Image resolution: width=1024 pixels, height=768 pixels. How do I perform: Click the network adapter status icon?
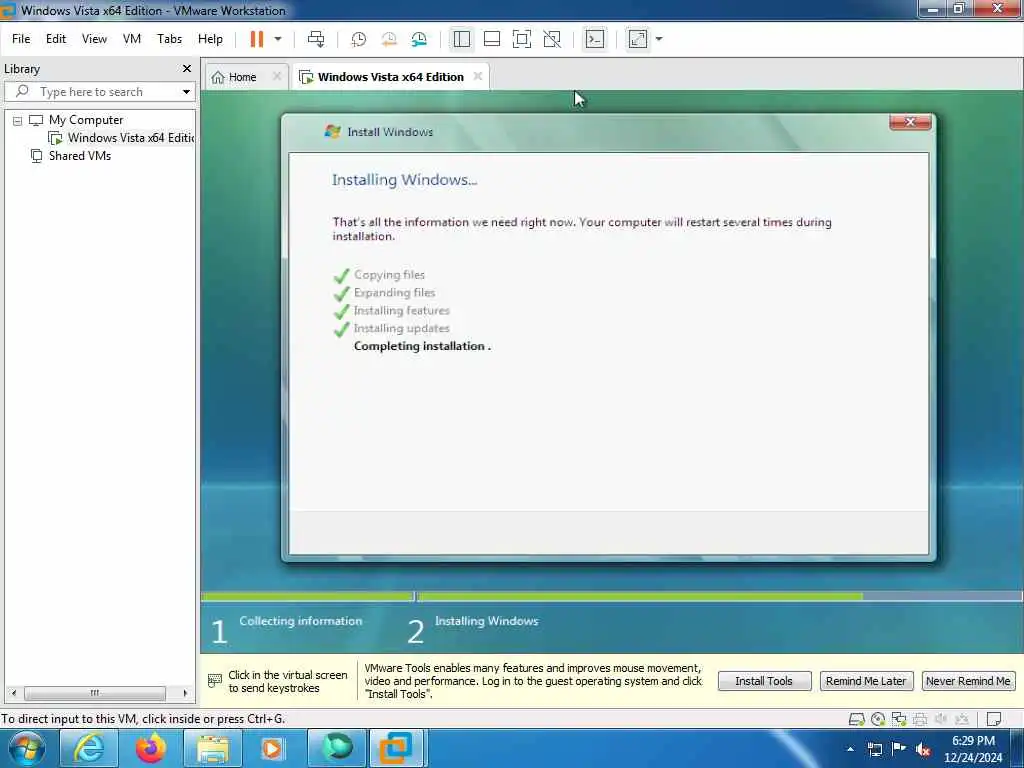899,719
